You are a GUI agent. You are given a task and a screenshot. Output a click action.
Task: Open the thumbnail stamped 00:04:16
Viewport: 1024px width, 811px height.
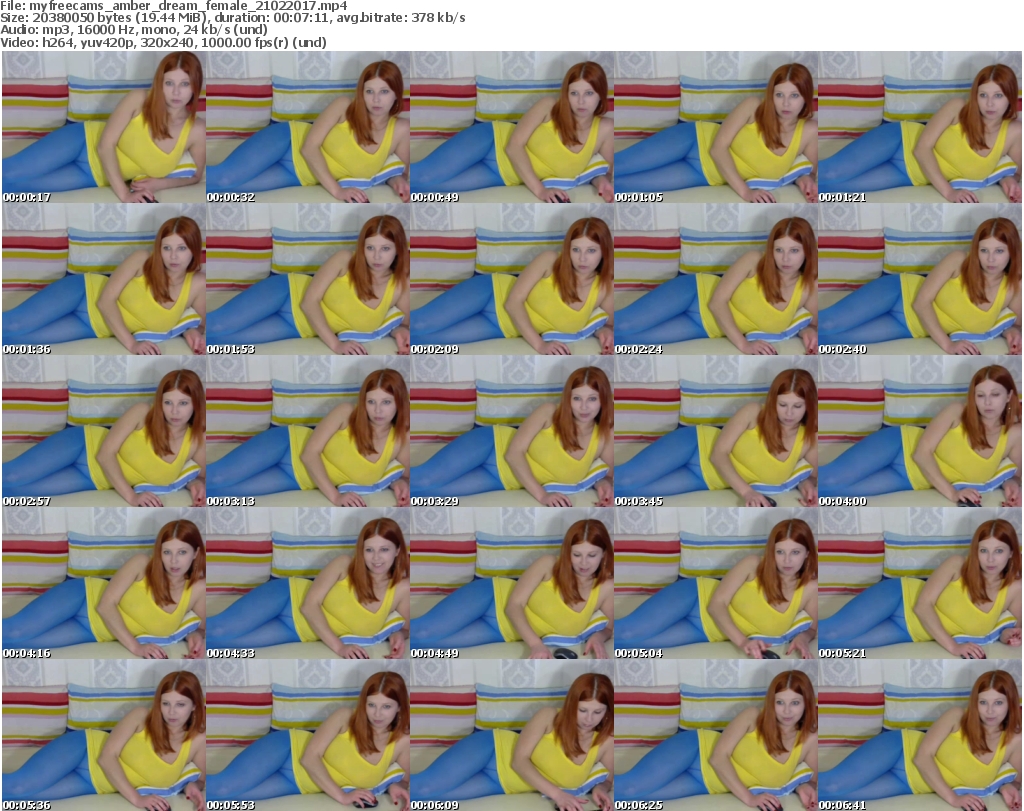point(104,584)
